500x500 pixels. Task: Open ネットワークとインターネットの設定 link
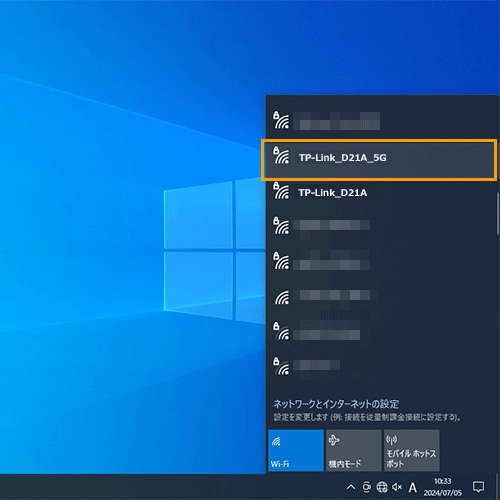tap(336, 404)
